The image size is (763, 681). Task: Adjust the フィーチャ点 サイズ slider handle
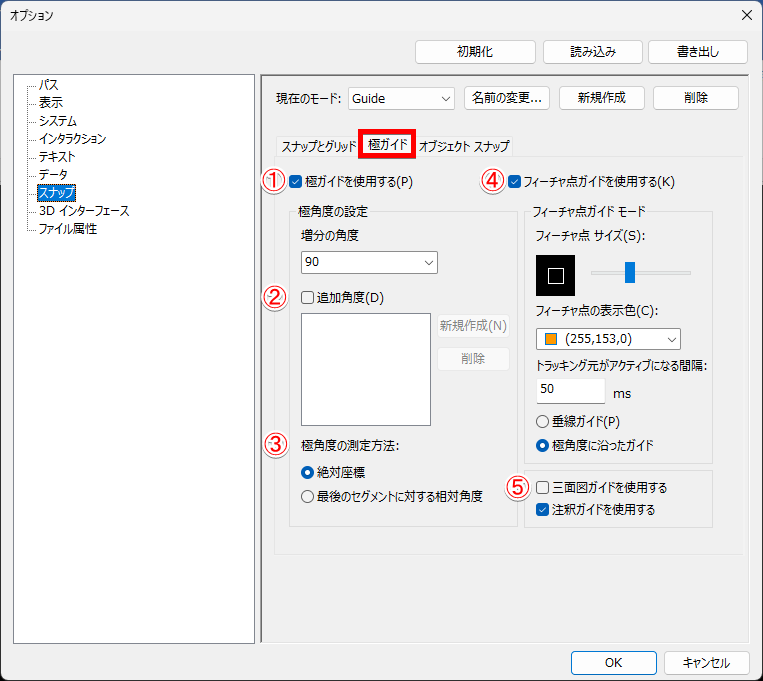[x=630, y=273]
